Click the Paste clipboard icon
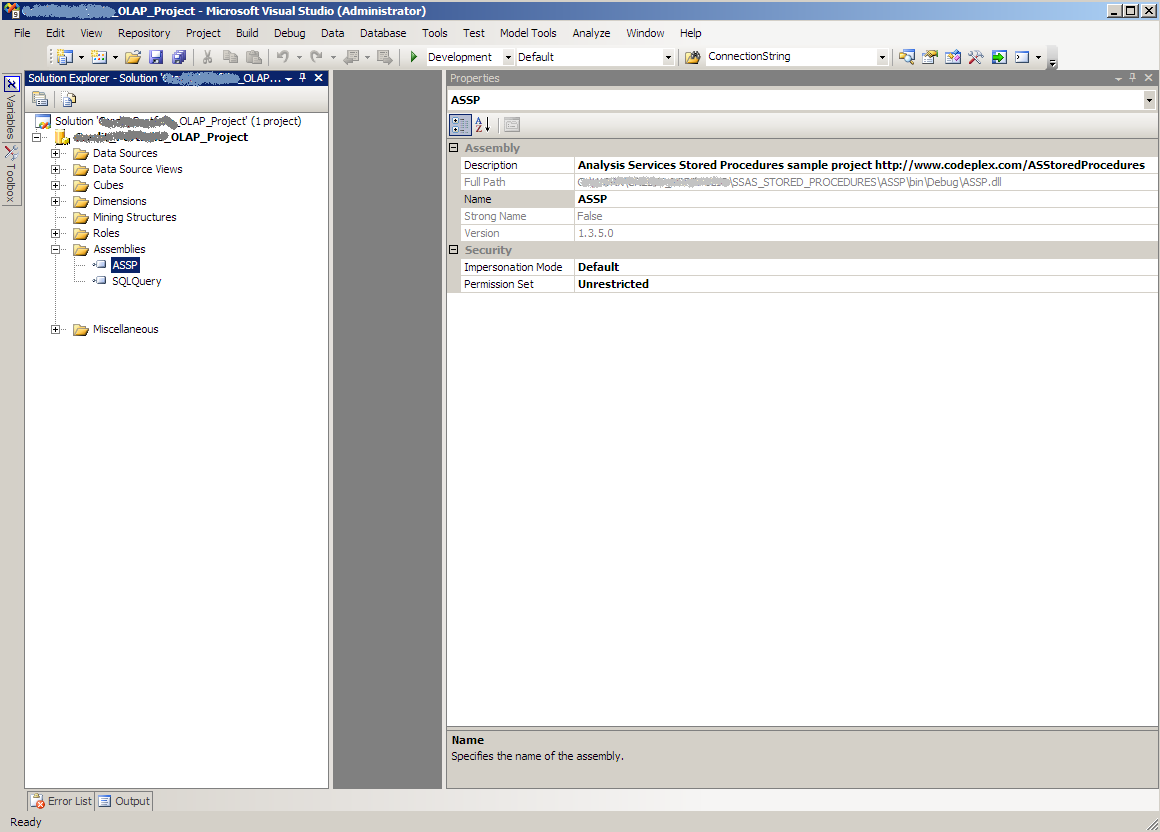Screen dimensions: 1160x832 254,57
